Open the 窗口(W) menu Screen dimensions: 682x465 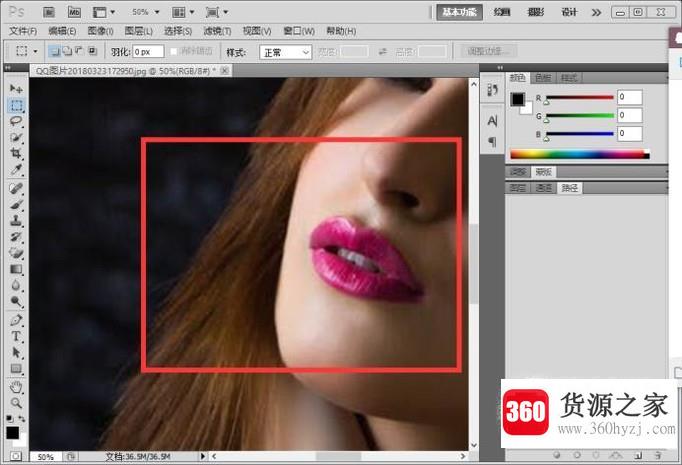(299, 31)
